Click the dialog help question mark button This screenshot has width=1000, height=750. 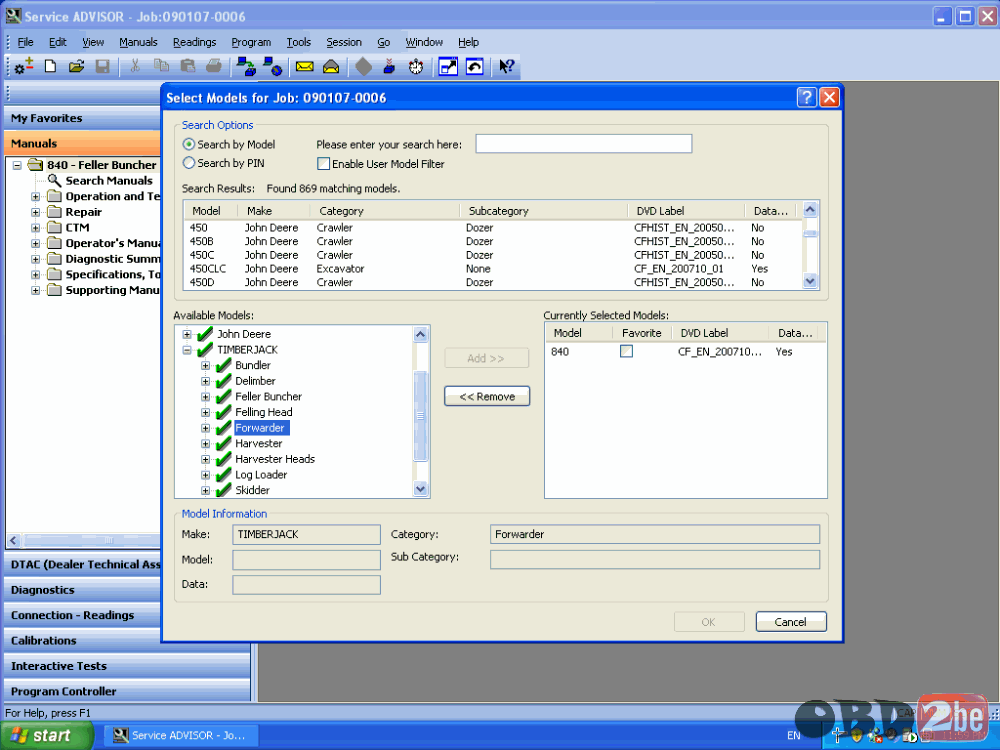[807, 97]
